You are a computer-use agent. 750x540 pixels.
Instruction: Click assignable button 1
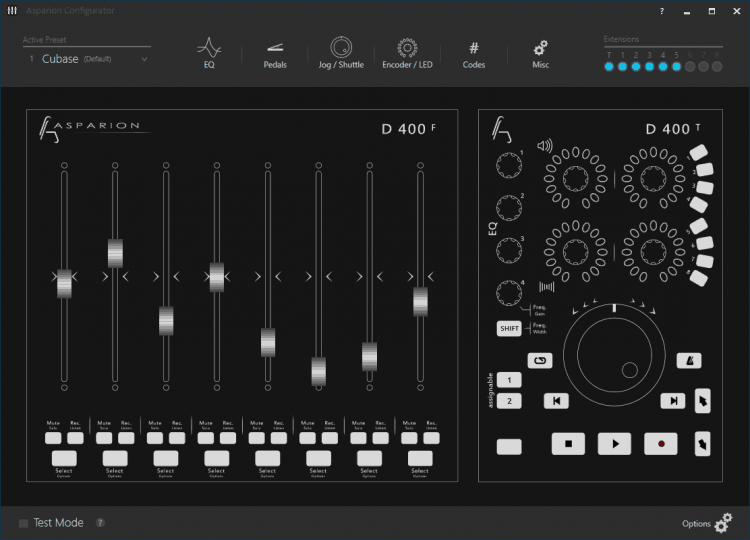coord(509,380)
